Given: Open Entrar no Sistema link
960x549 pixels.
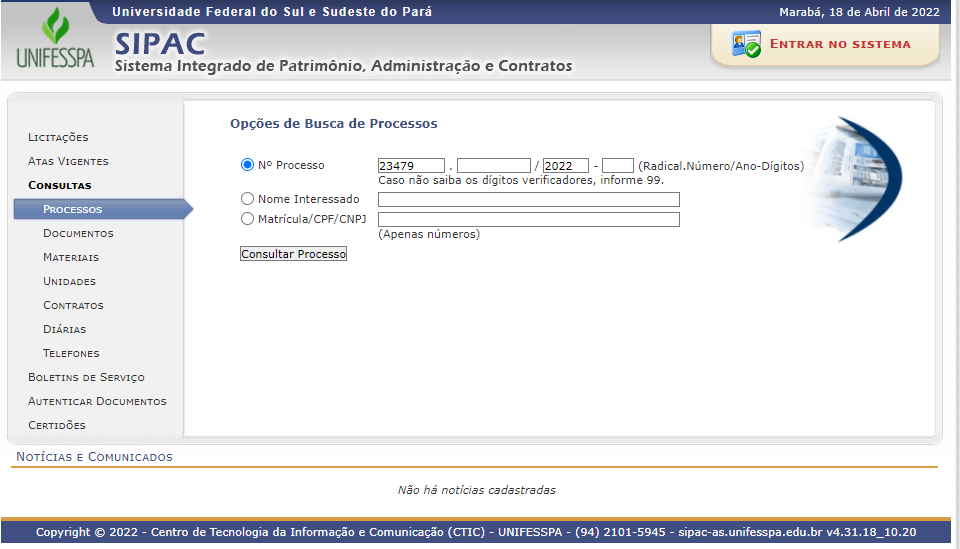Looking at the screenshot, I should tap(840, 44).
